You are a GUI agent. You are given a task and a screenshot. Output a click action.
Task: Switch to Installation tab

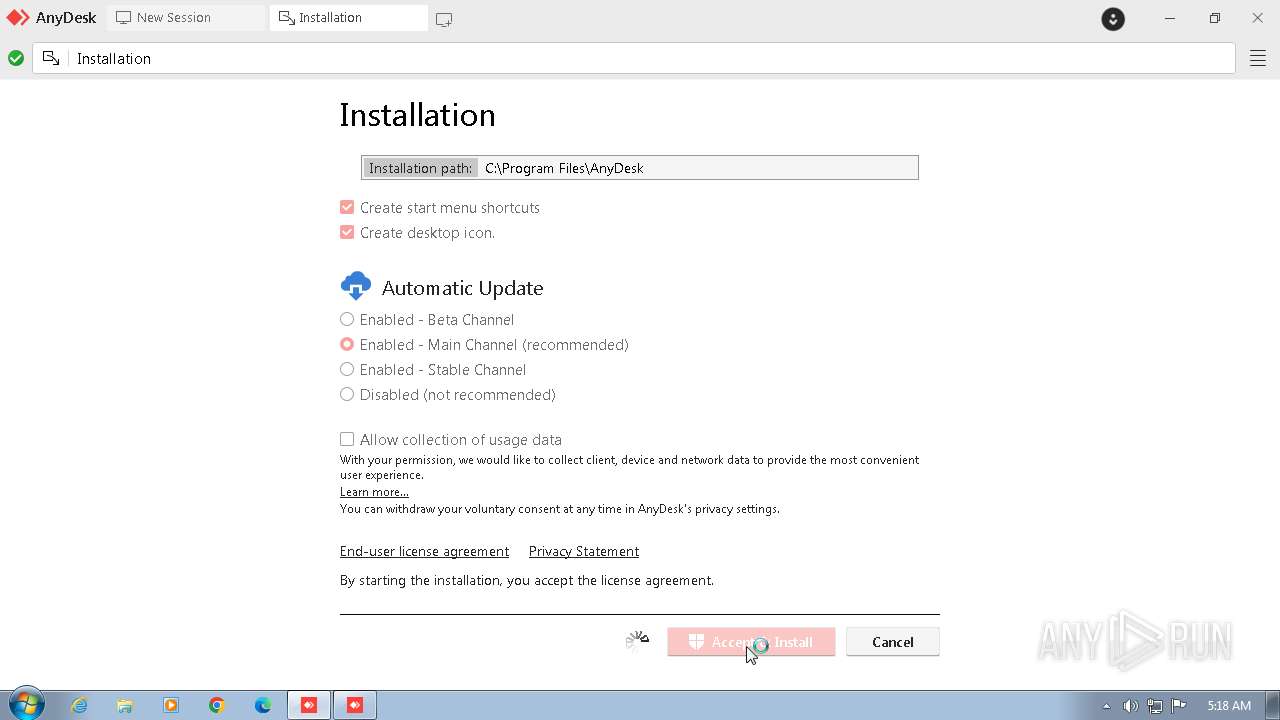(x=349, y=18)
